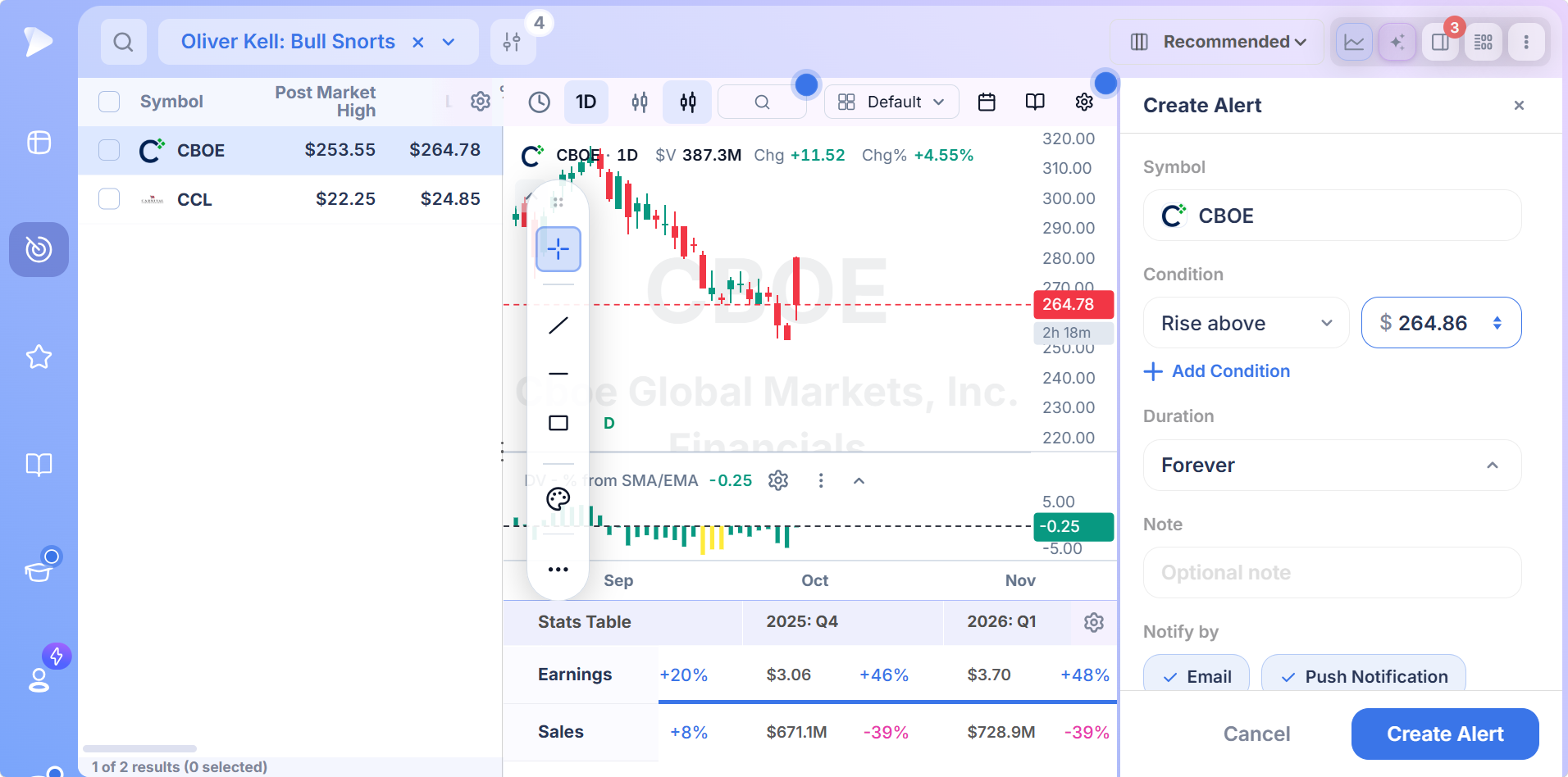Toggle side panel icon with badge 3
The width and height of the screenshot is (1568, 777).
pos(1441,42)
